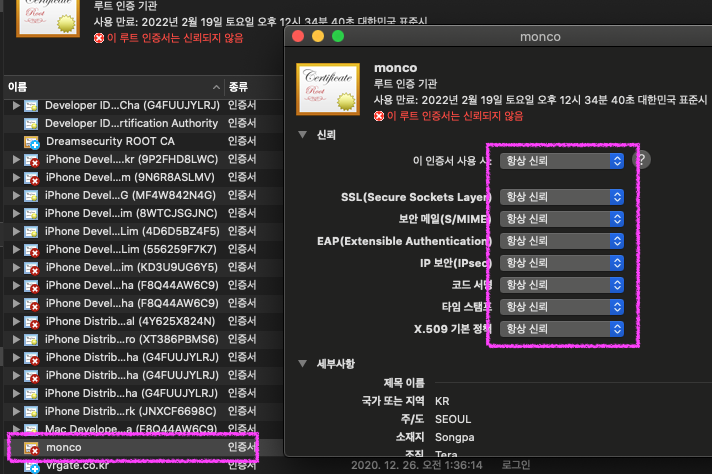
Task: Open the 타임 스탬프 trust dropdown
Action: point(562,307)
